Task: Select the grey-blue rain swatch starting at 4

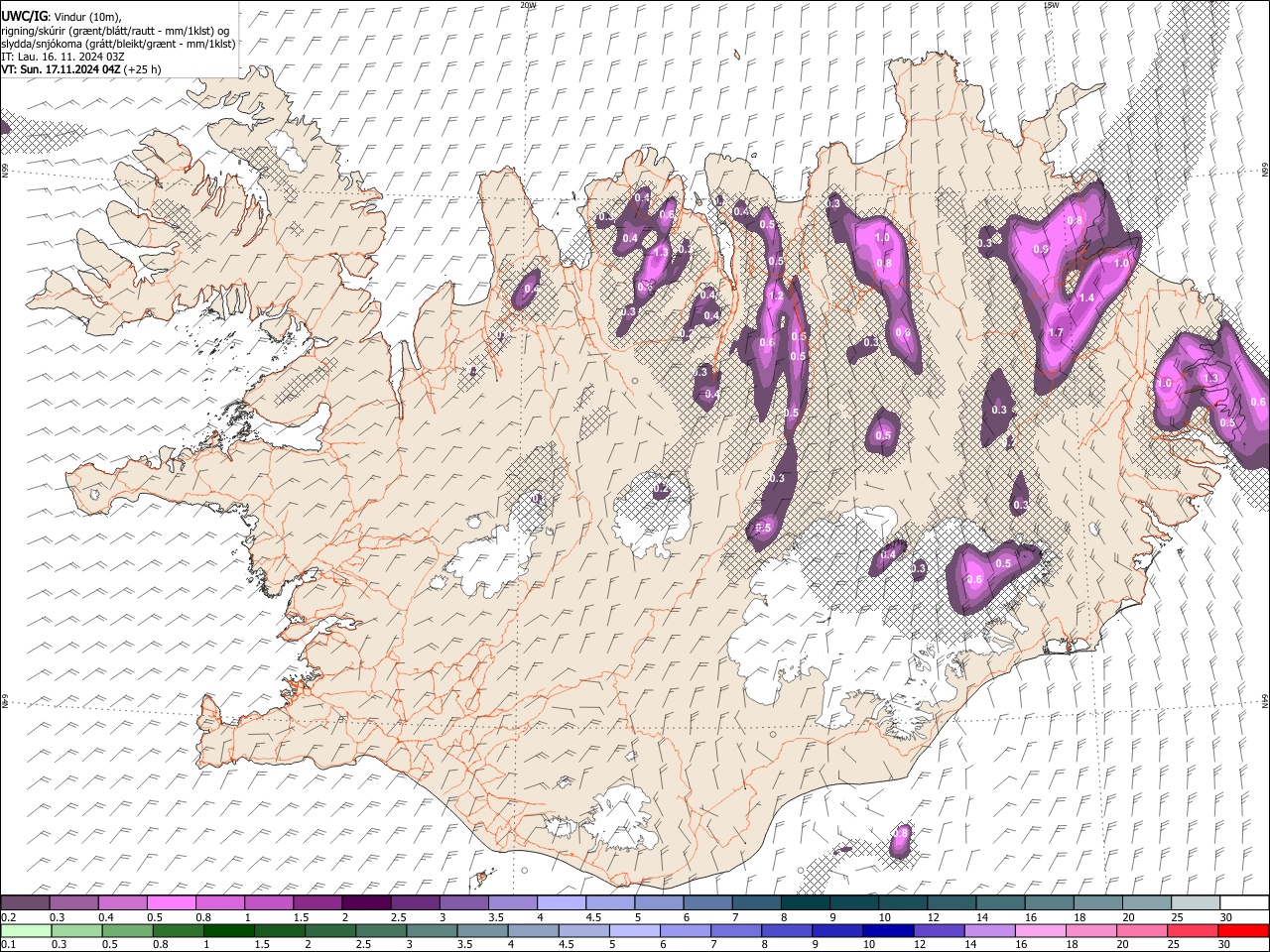Action: 533,930
